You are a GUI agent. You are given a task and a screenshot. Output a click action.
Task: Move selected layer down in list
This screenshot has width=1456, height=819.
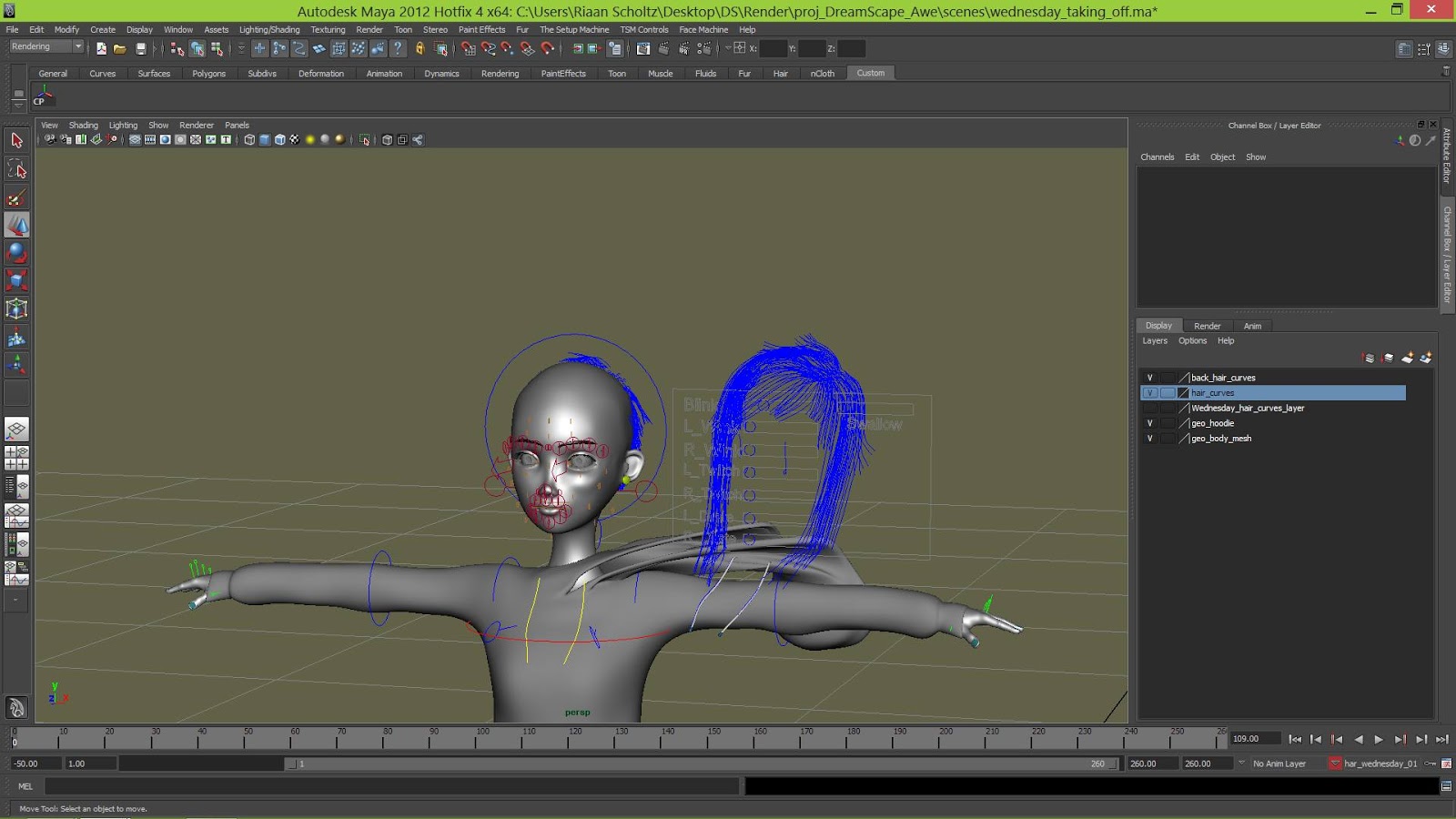1387,358
